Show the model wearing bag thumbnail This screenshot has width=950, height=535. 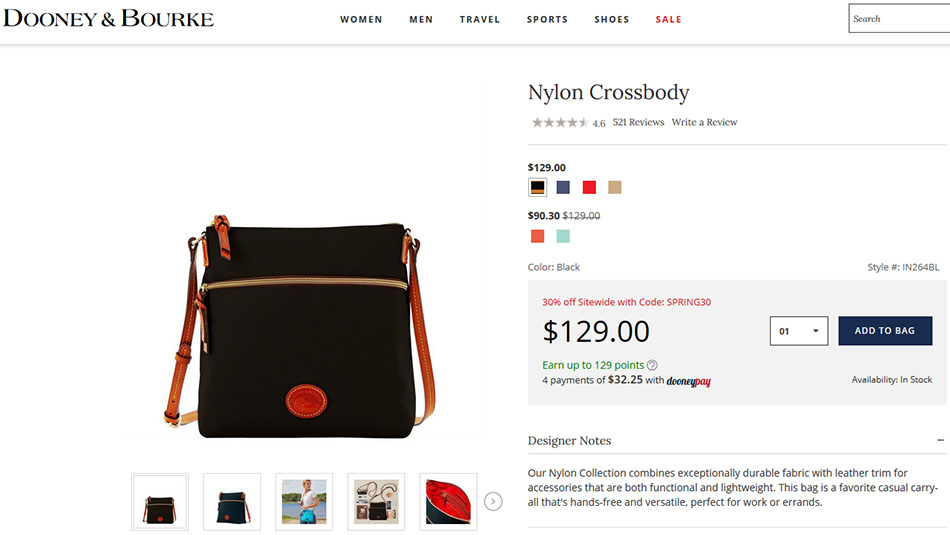click(304, 502)
